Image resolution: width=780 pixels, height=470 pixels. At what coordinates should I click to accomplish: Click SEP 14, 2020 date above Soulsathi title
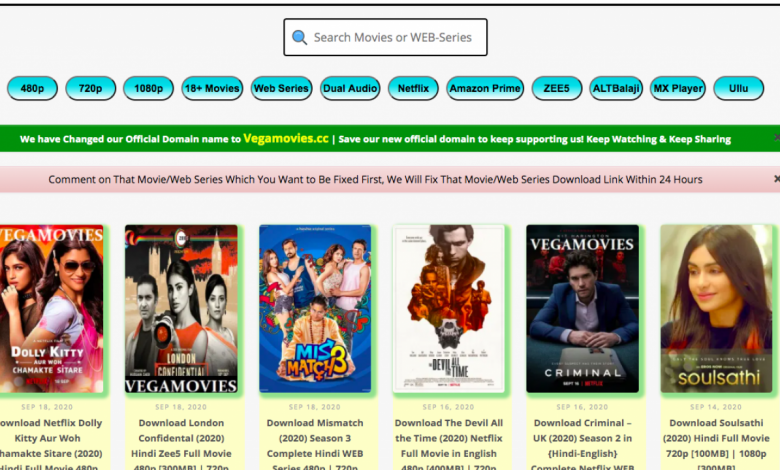point(716,407)
